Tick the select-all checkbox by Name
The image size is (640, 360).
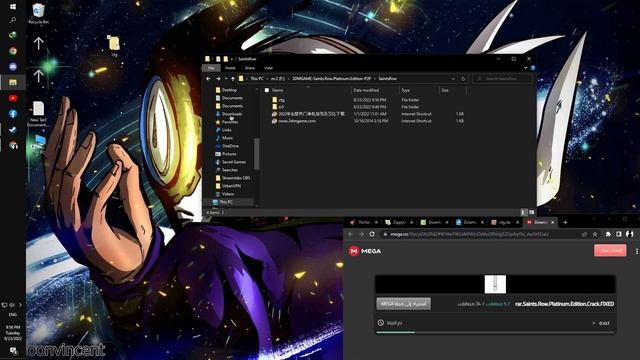point(267,90)
